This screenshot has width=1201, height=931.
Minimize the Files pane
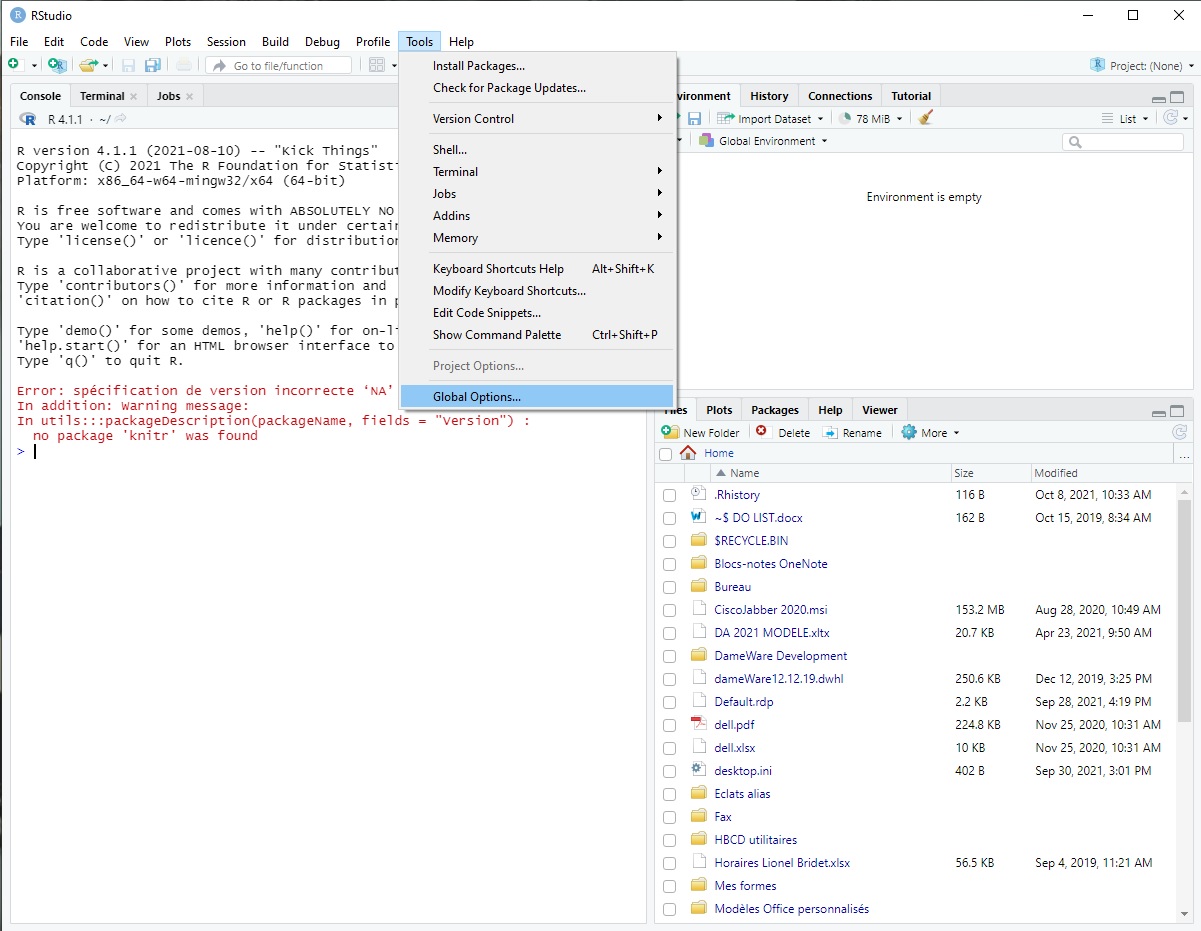click(1158, 412)
